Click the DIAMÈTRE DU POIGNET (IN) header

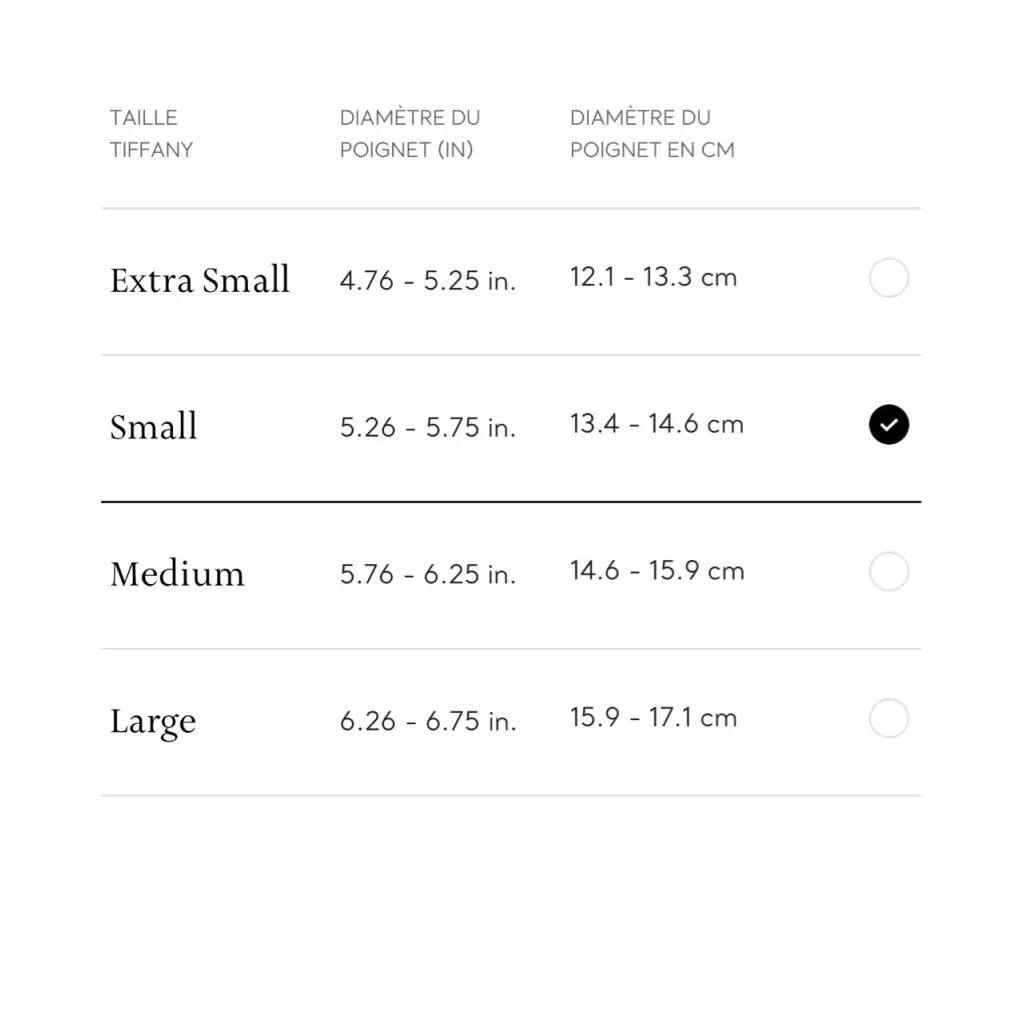(x=410, y=134)
